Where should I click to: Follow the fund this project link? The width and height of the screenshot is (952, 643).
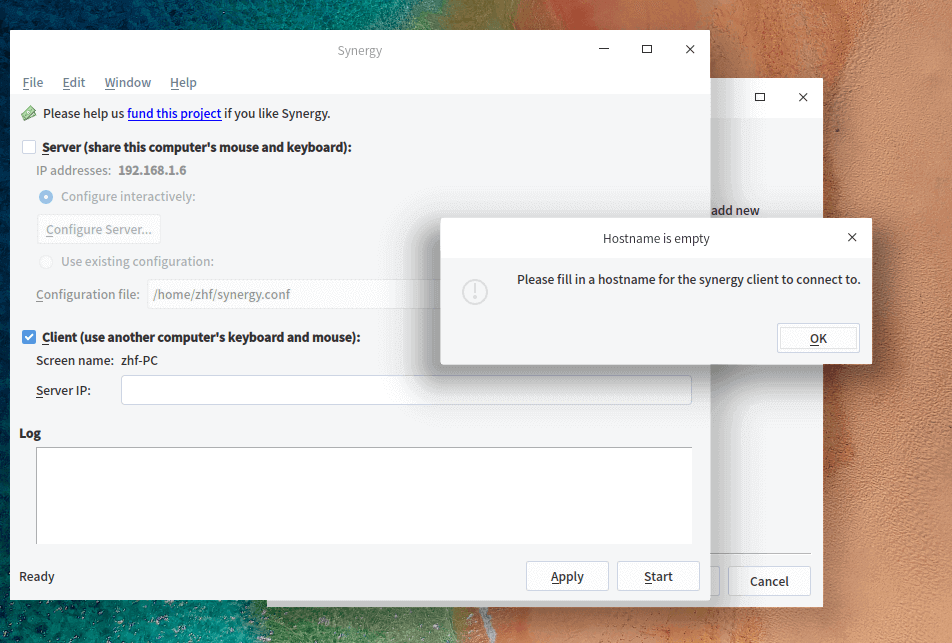tap(174, 113)
